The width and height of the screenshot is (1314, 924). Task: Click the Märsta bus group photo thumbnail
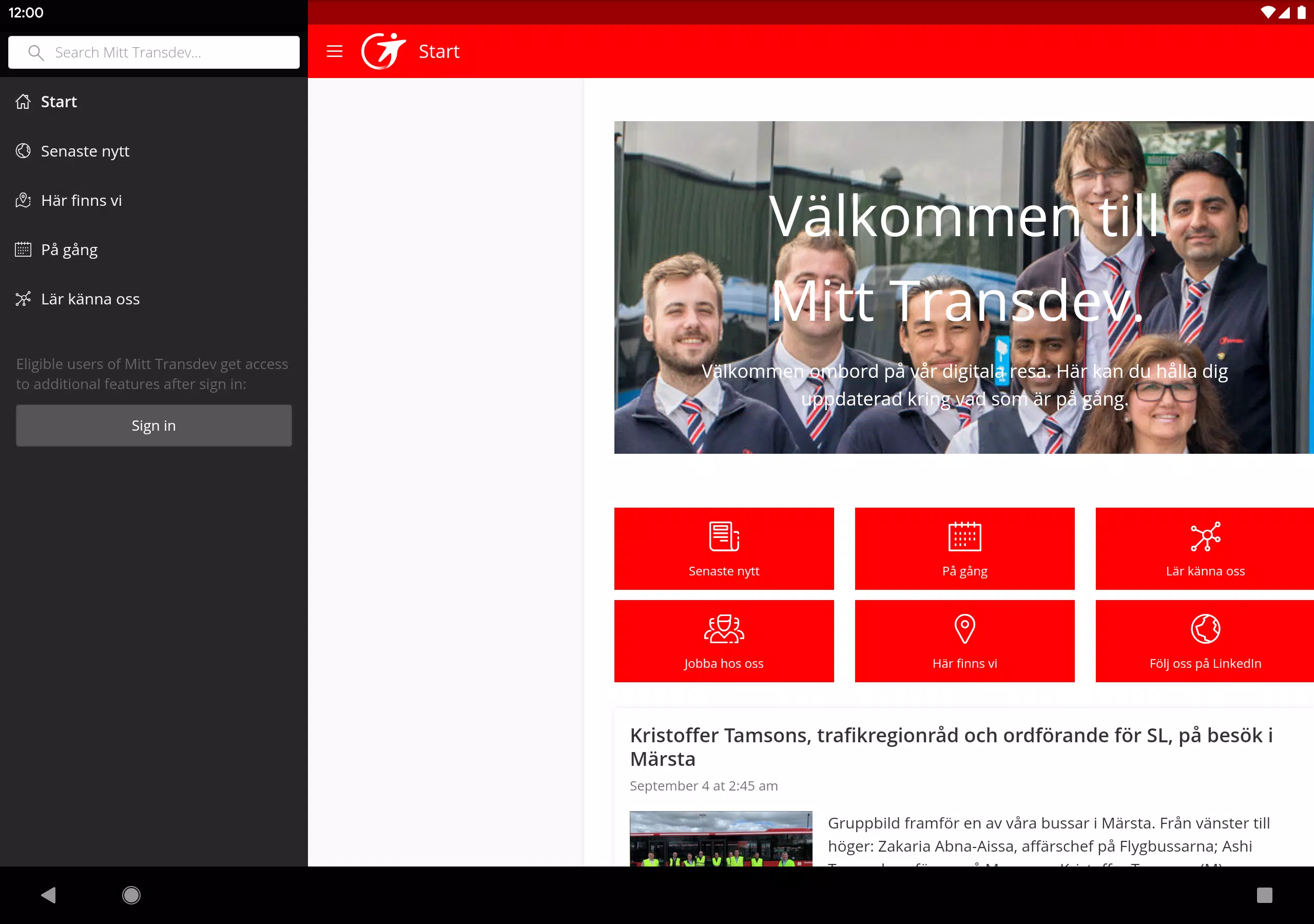[721, 838]
